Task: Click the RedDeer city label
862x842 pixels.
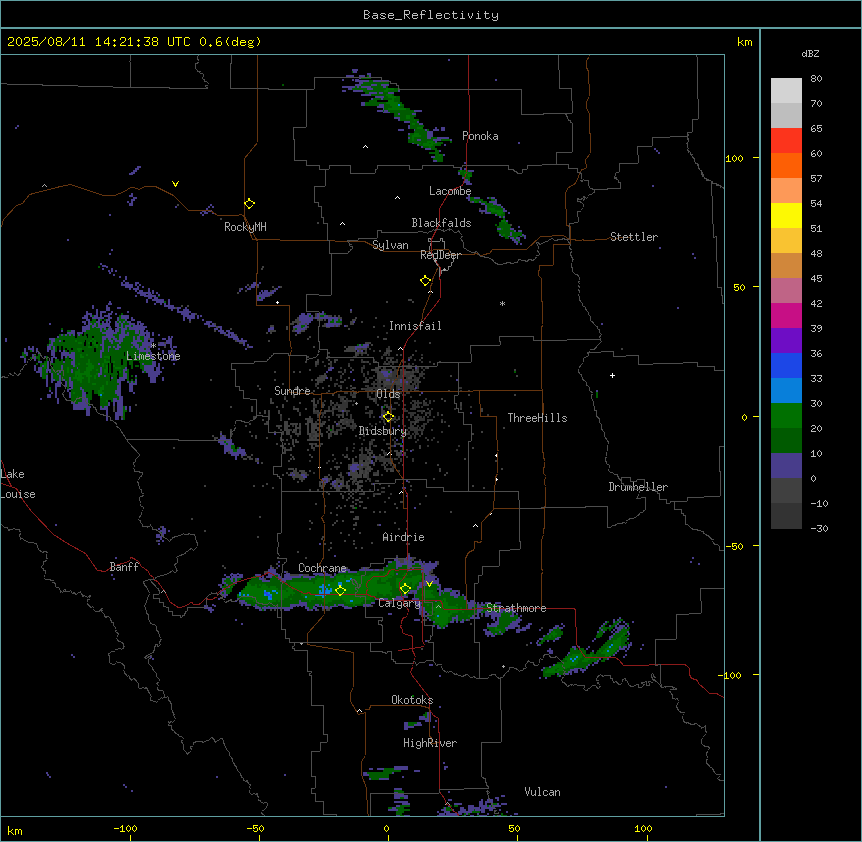Action: [x=440, y=255]
